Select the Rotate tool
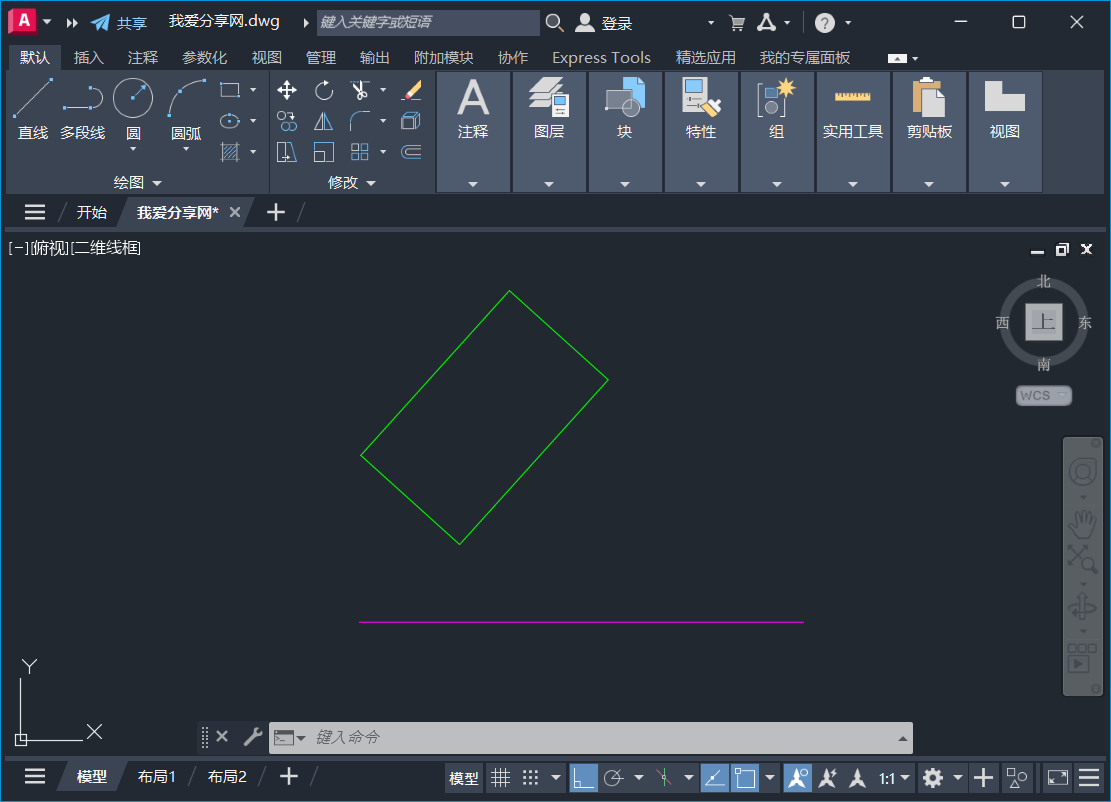Image resolution: width=1111 pixels, height=802 pixels. pos(322,90)
